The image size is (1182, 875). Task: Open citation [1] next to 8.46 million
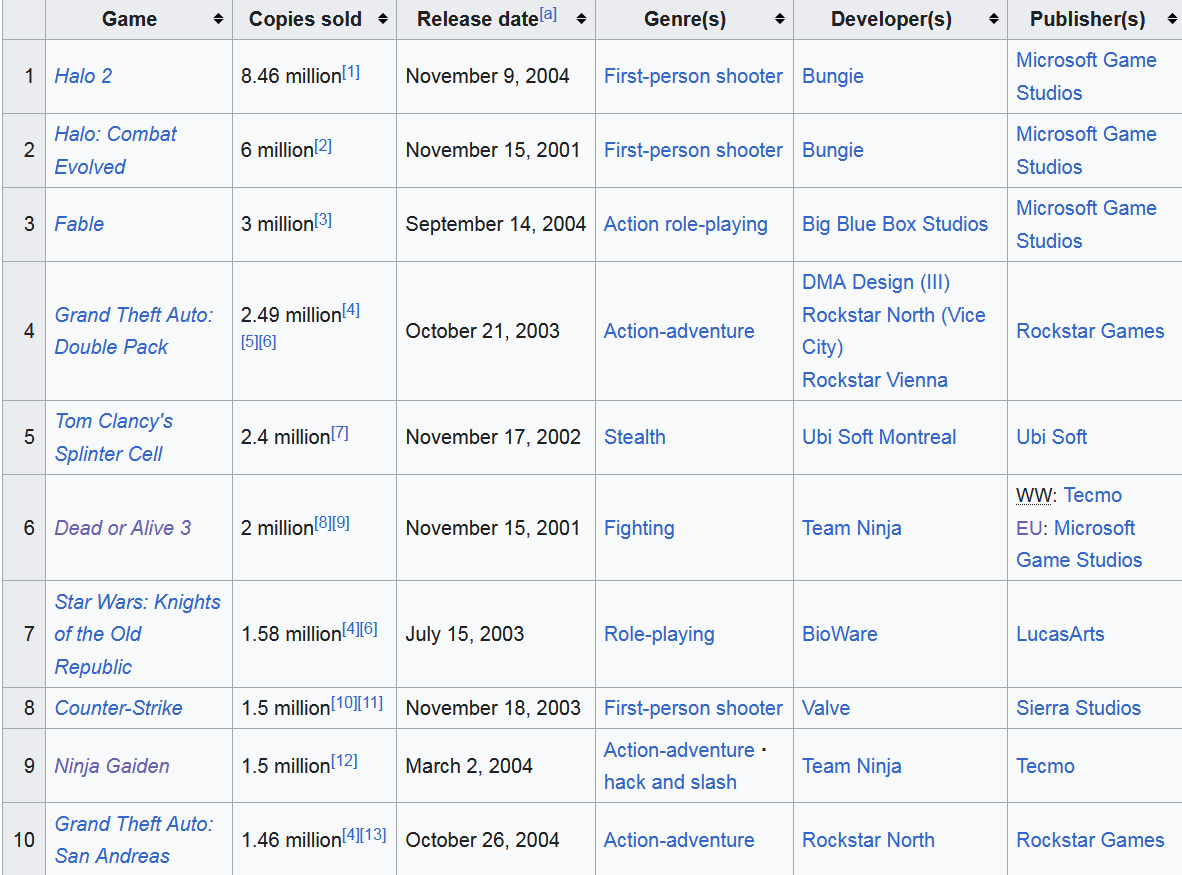coord(351,72)
